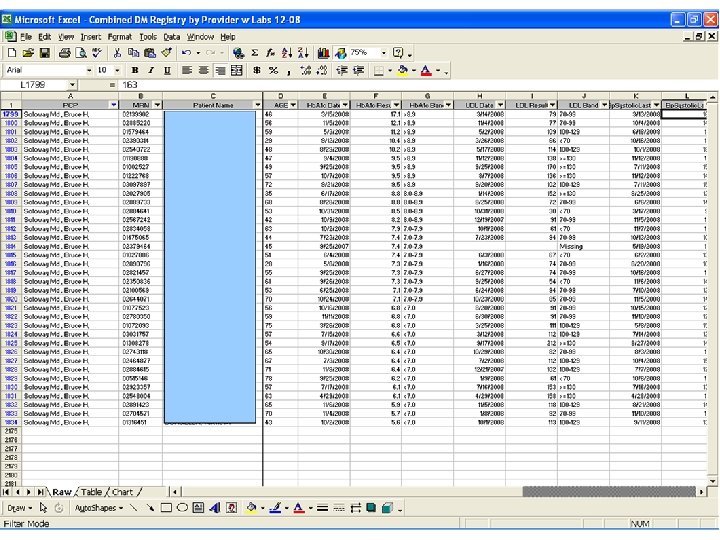The height and width of the screenshot is (540, 720).
Task: Click Line Color brush on Drawing toolbar
Action: pos(275,508)
